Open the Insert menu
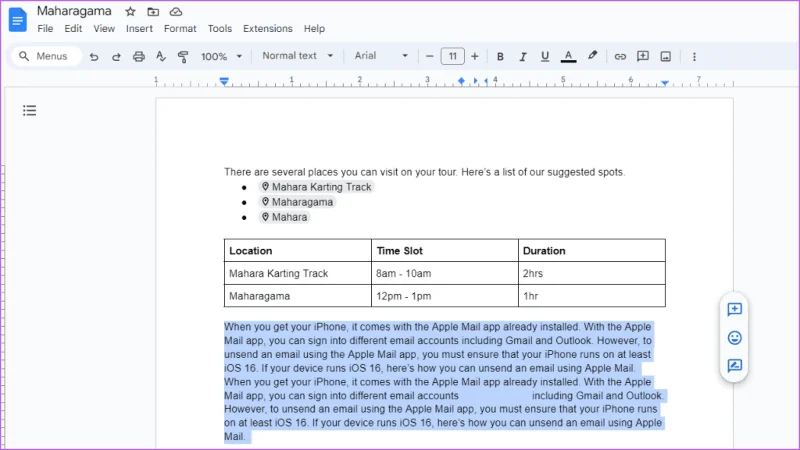Image resolution: width=800 pixels, height=450 pixels. pos(139,29)
